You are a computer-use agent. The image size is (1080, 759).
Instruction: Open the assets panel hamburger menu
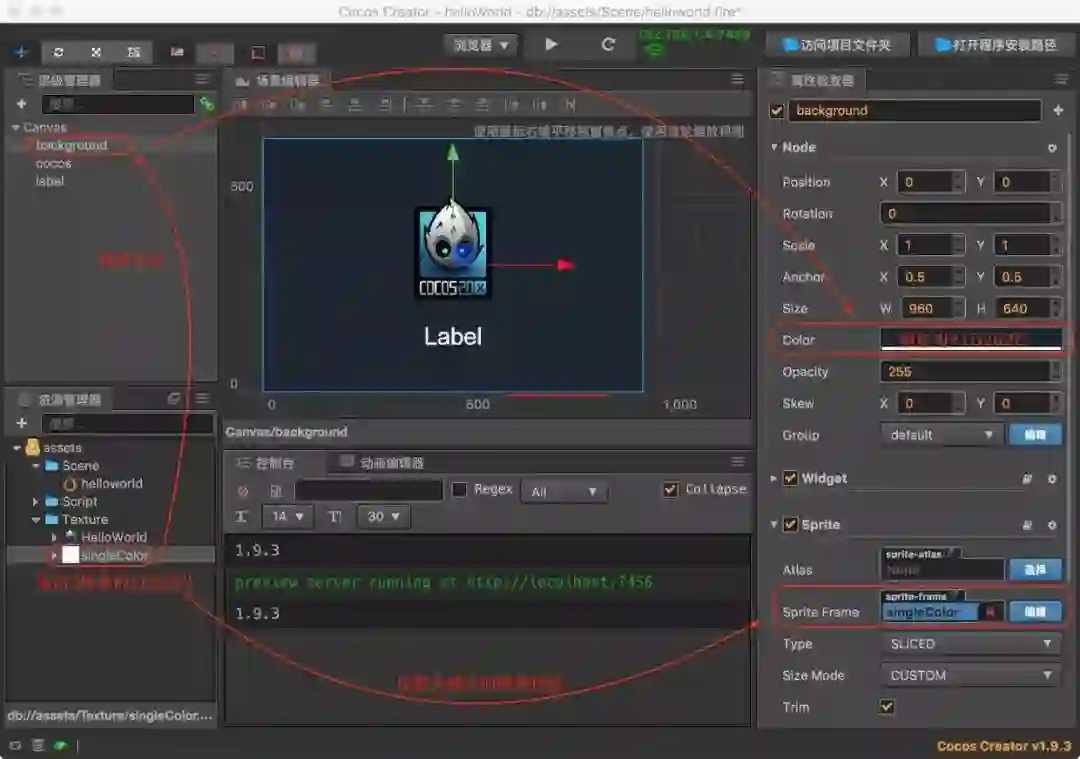tap(202, 399)
